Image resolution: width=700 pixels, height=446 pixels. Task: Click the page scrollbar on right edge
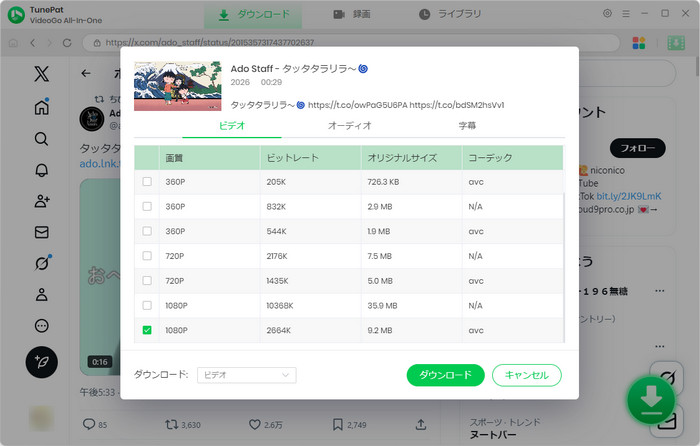697,67
